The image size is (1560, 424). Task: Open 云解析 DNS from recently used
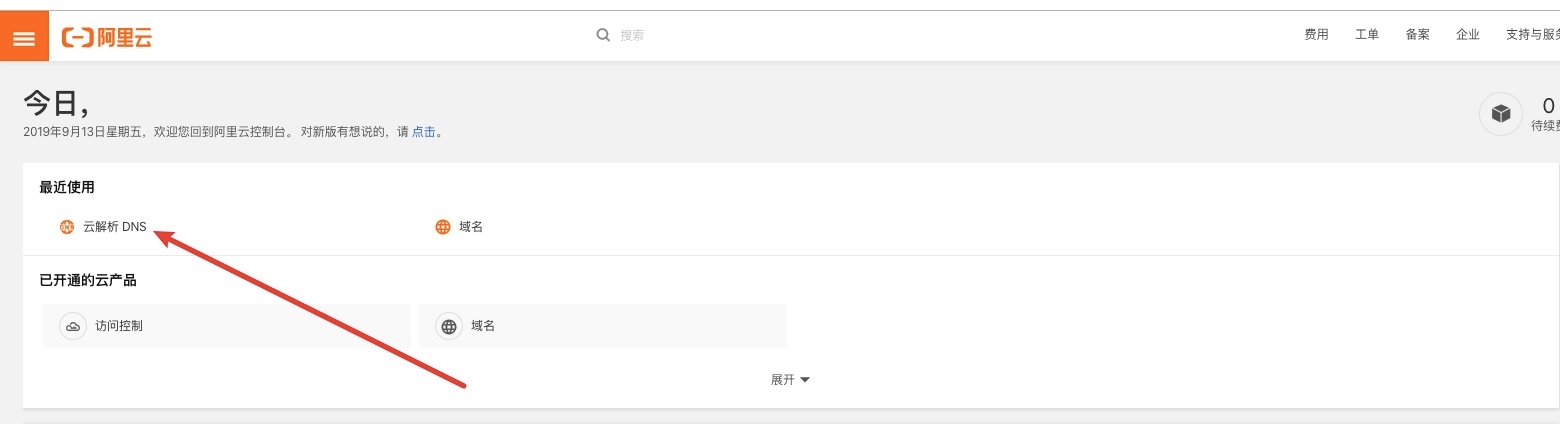115,227
